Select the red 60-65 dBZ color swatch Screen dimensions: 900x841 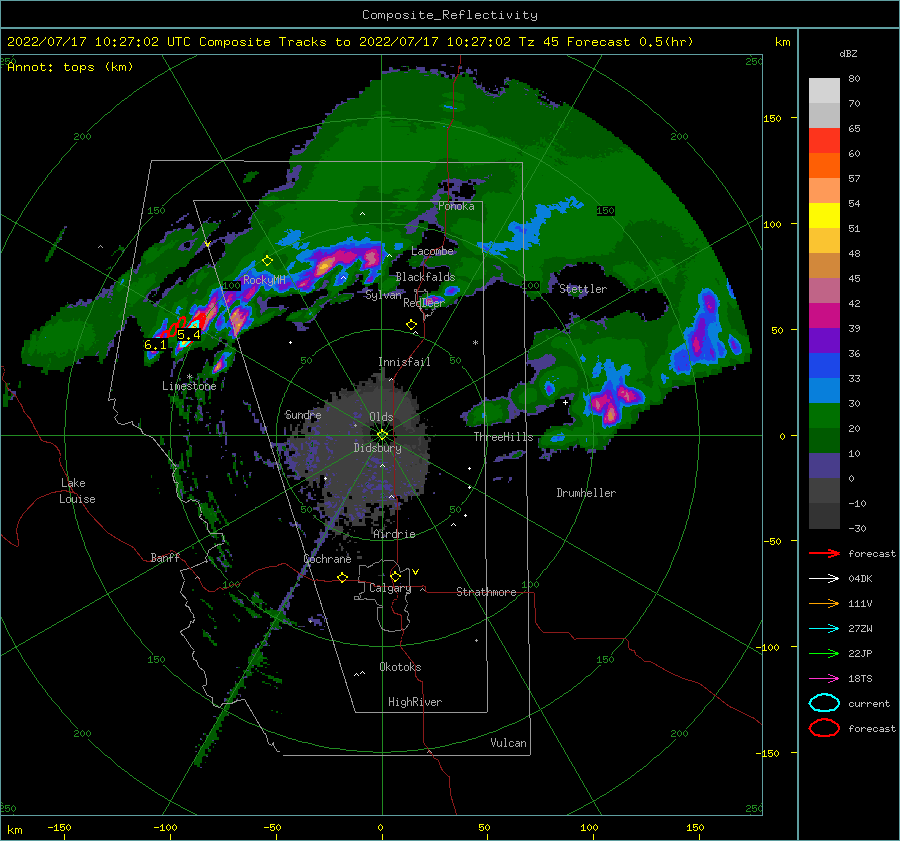[824, 141]
